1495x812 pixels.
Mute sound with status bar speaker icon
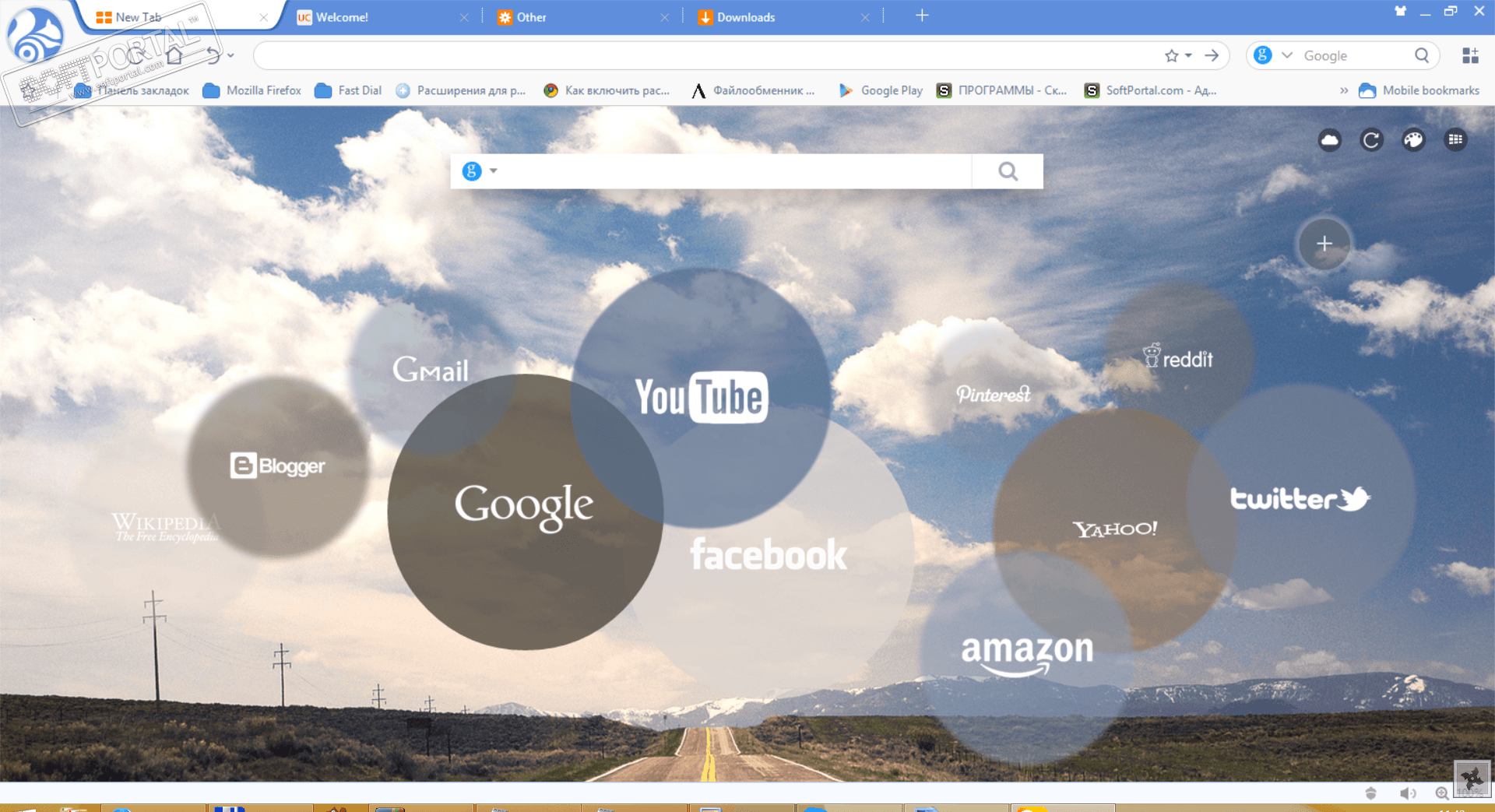[1408, 793]
